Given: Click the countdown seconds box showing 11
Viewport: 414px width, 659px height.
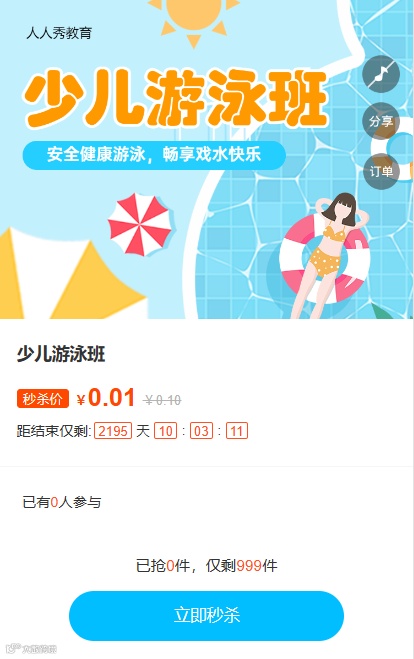Looking at the screenshot, I should coord(237,431).
